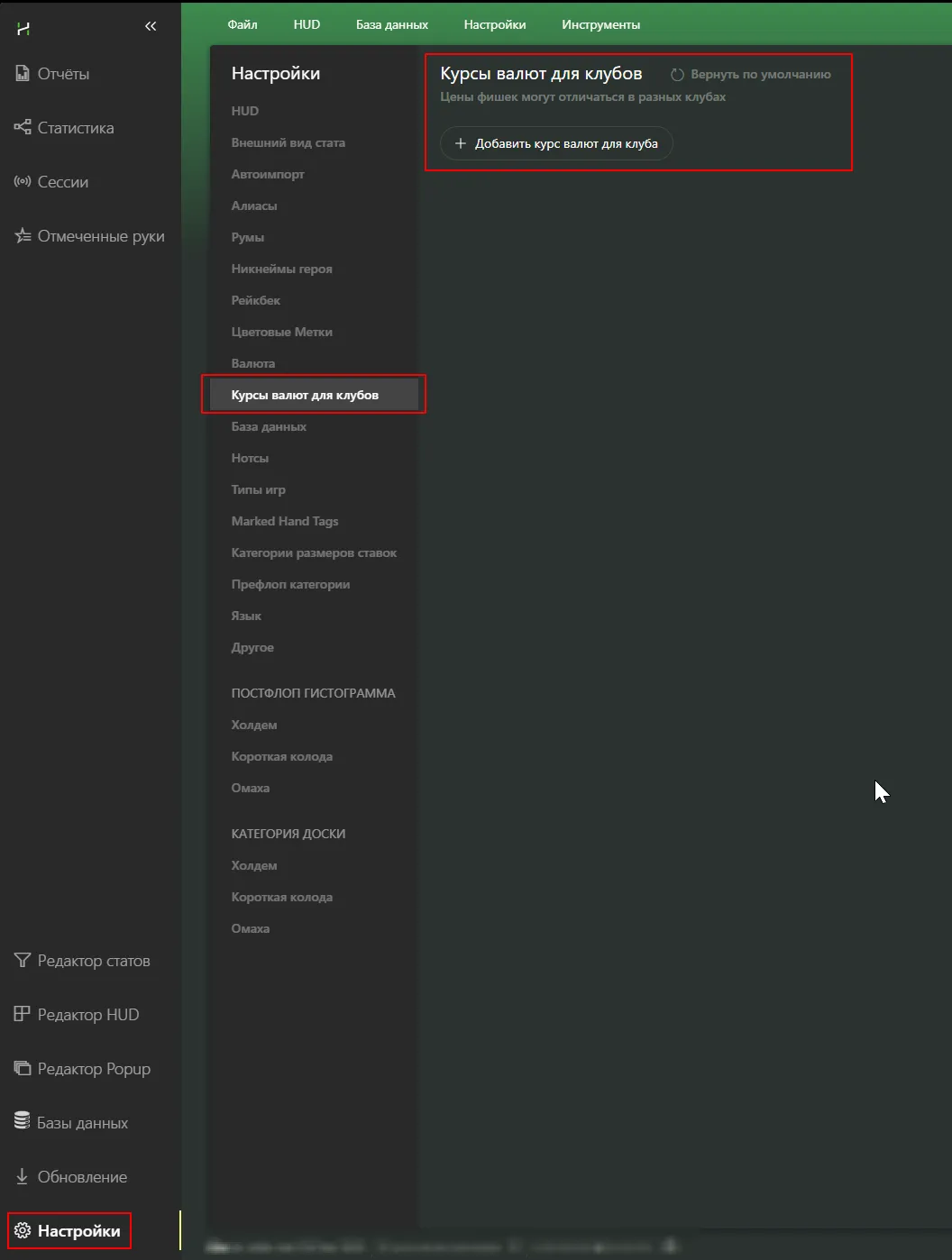Open Отмеченные руки star icon

tap(23, 236)
